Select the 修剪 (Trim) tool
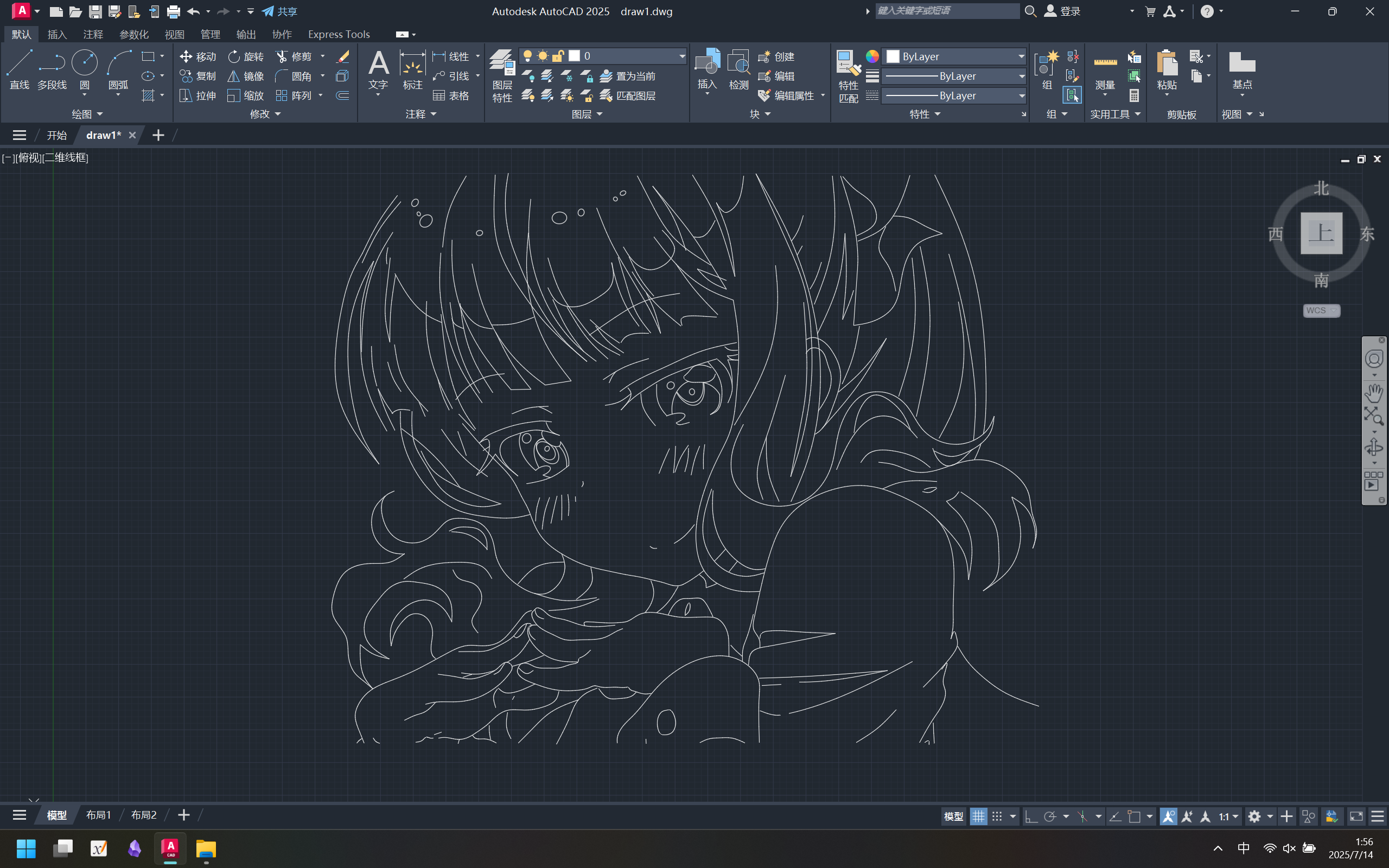The height and width of the screenshot is (868, 1389). tap(294, 56)
